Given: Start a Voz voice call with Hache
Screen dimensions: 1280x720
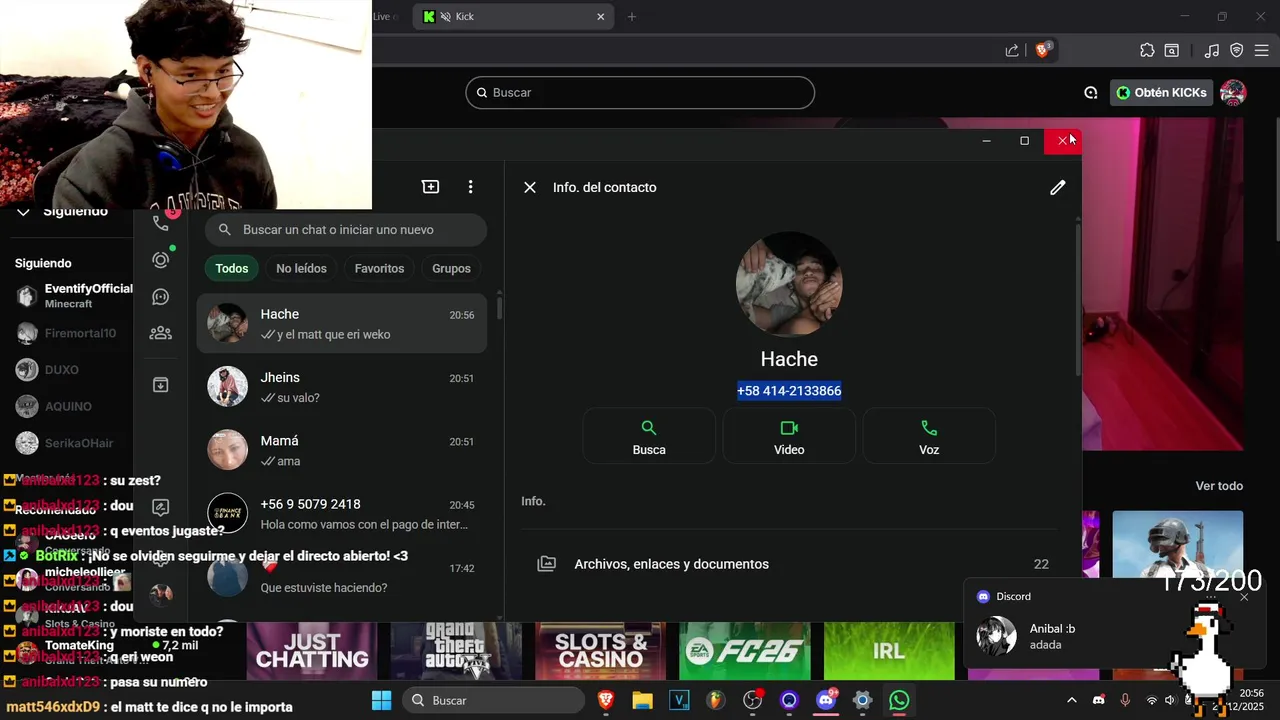Looking at the screenshot, I should click(929, 435).
